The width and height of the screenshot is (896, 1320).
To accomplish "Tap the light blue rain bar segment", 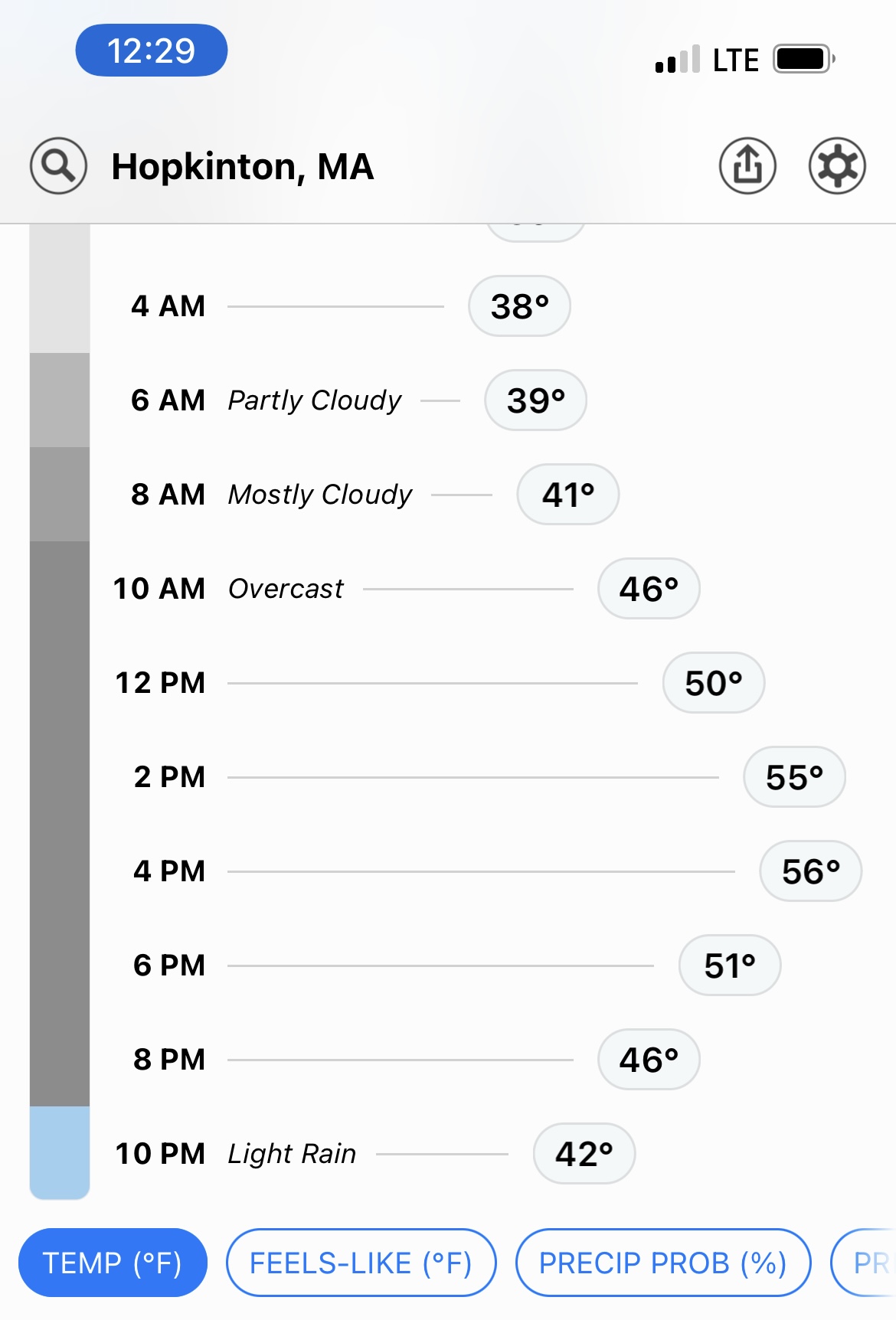I will pos(60,1153).
